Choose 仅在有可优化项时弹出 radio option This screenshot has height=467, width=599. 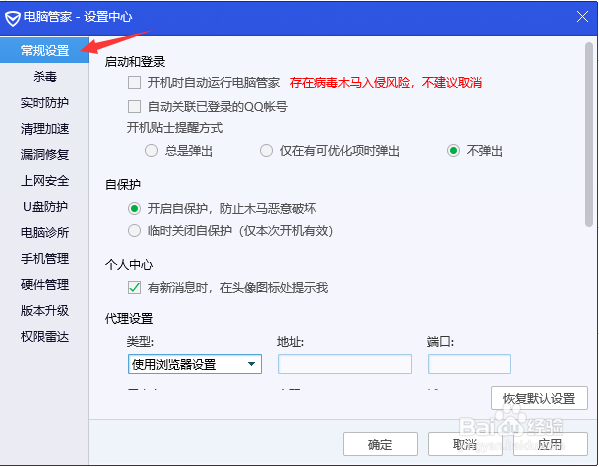266,151
